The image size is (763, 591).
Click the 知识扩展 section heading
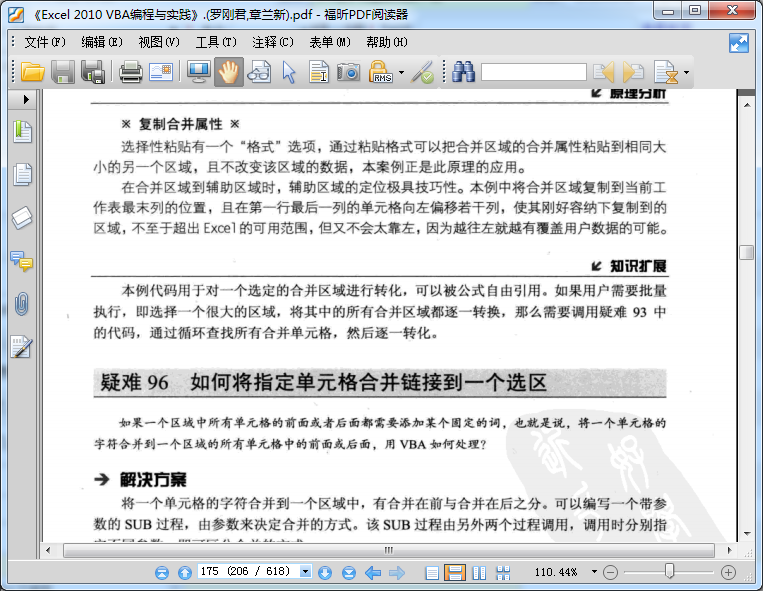point(637,266)
